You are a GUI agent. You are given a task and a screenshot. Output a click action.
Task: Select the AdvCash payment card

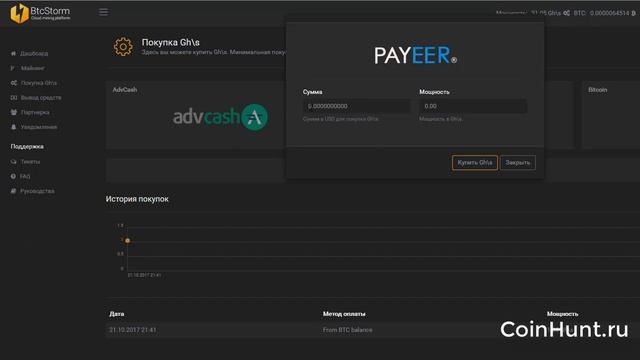tap(196, 115)
